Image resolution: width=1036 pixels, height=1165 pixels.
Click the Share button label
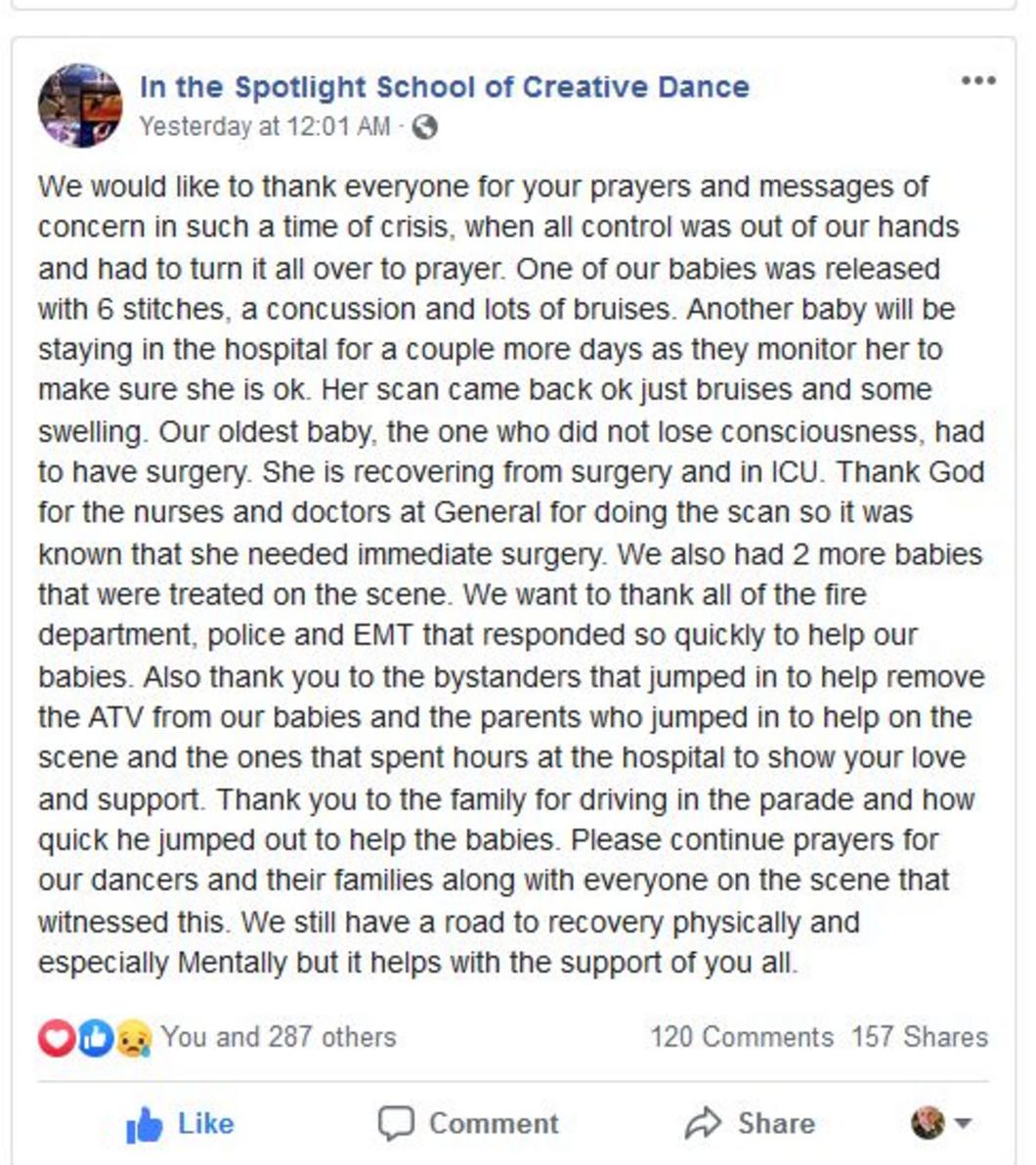pos(777,1123)
